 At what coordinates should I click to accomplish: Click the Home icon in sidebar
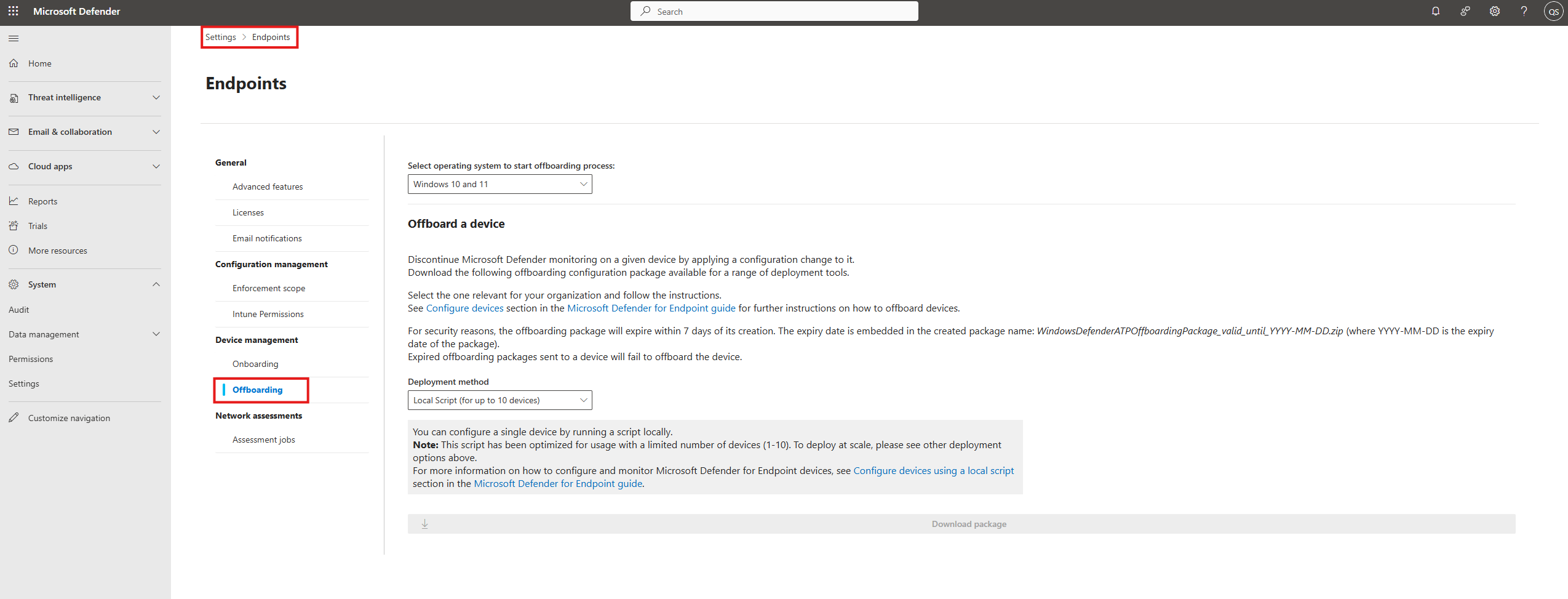14,63
